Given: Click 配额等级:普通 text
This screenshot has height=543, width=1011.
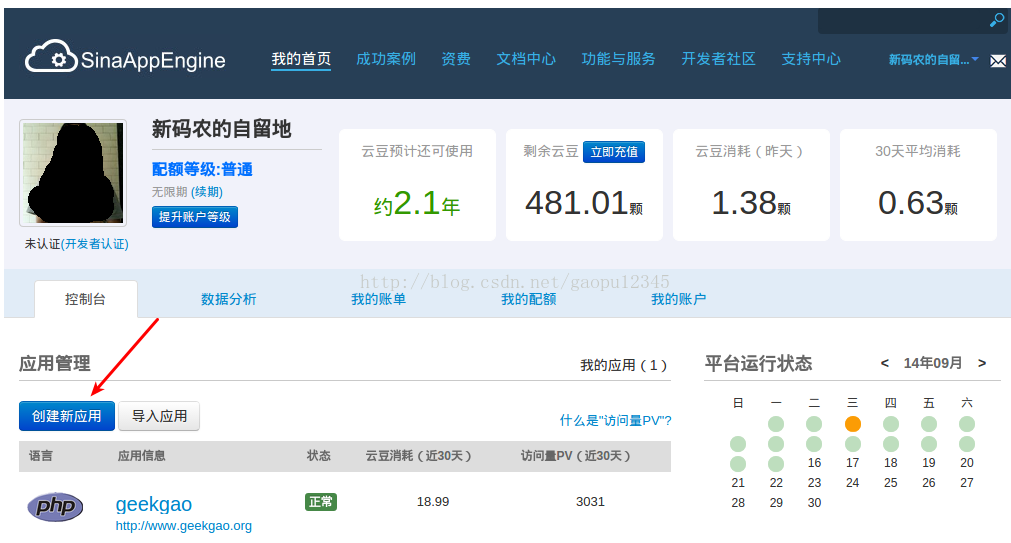Looking at the screenshot, I should (x=202, y=170).
